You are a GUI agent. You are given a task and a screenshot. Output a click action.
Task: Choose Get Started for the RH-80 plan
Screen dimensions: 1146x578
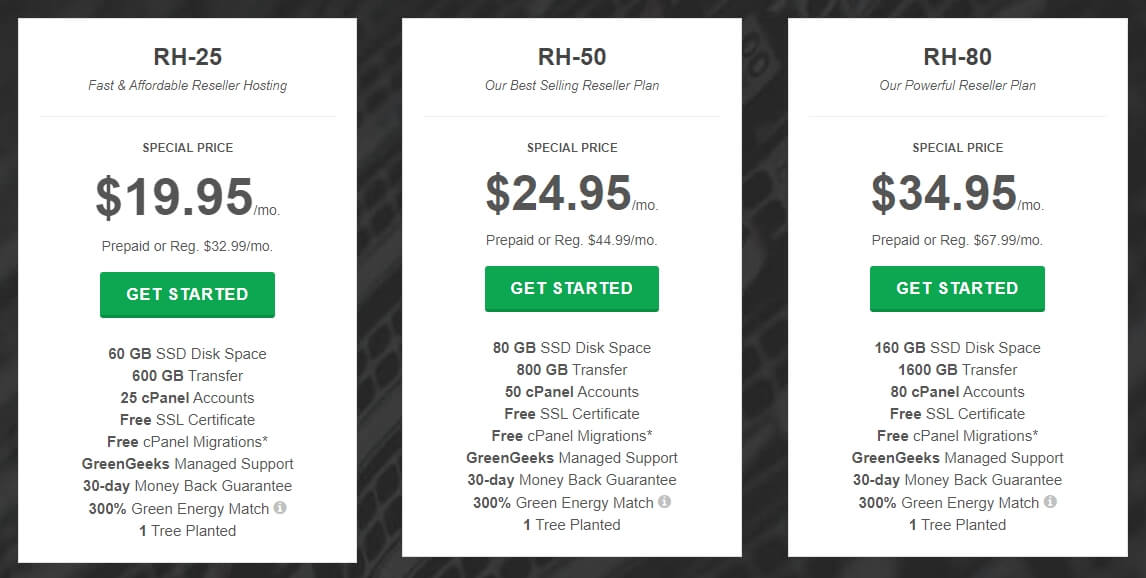pos(957,289)
